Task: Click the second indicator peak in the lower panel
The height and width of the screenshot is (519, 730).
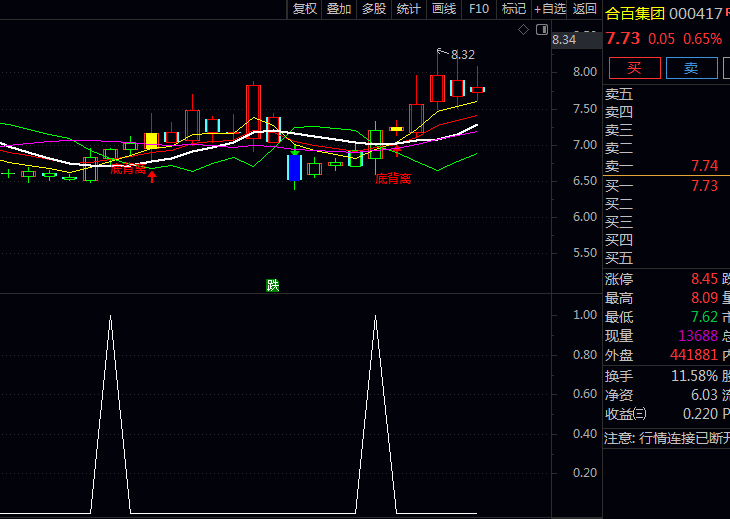Action: pyautogui.click(x=376, y=317)
